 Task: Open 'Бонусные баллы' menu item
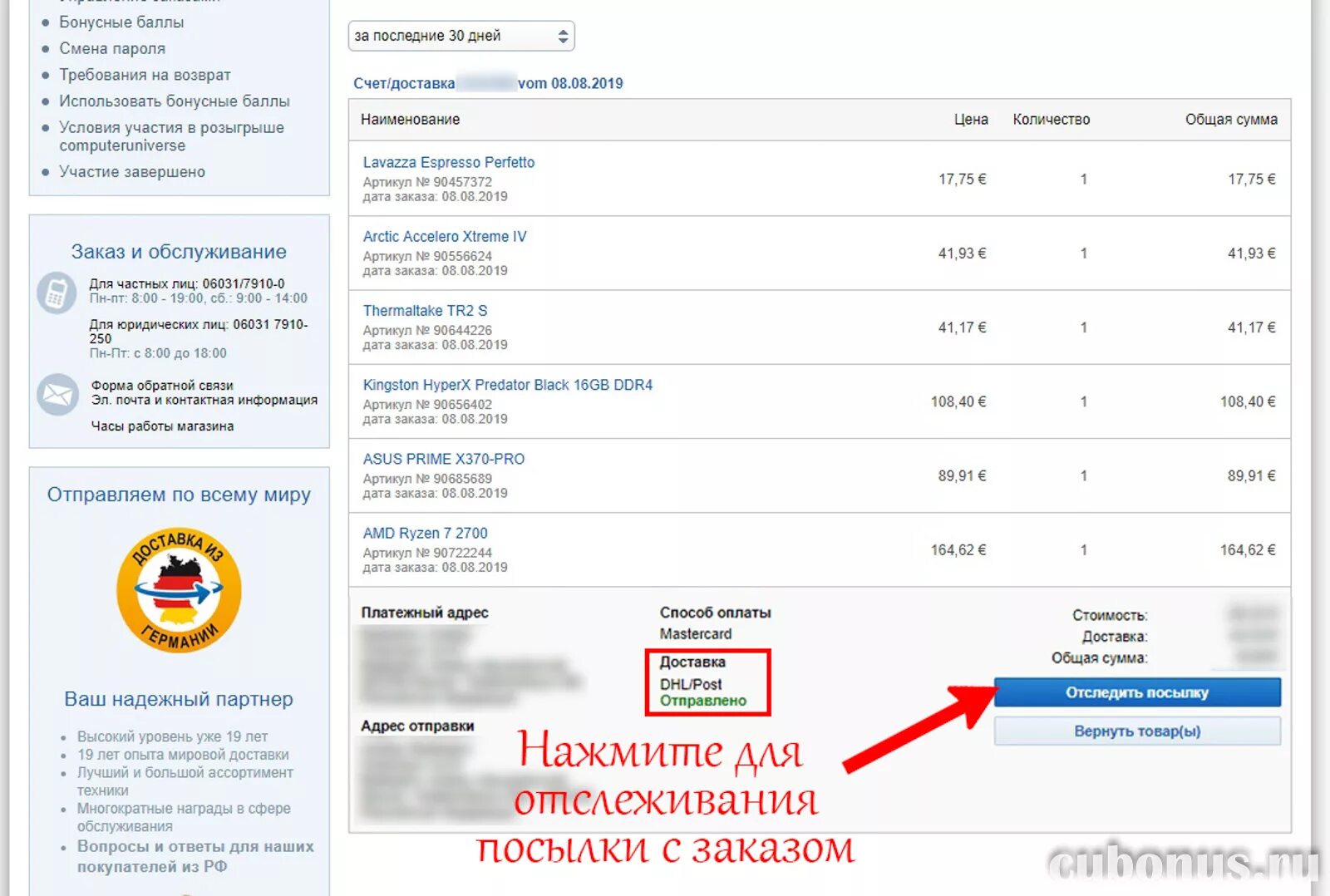(x=121, y=22)
